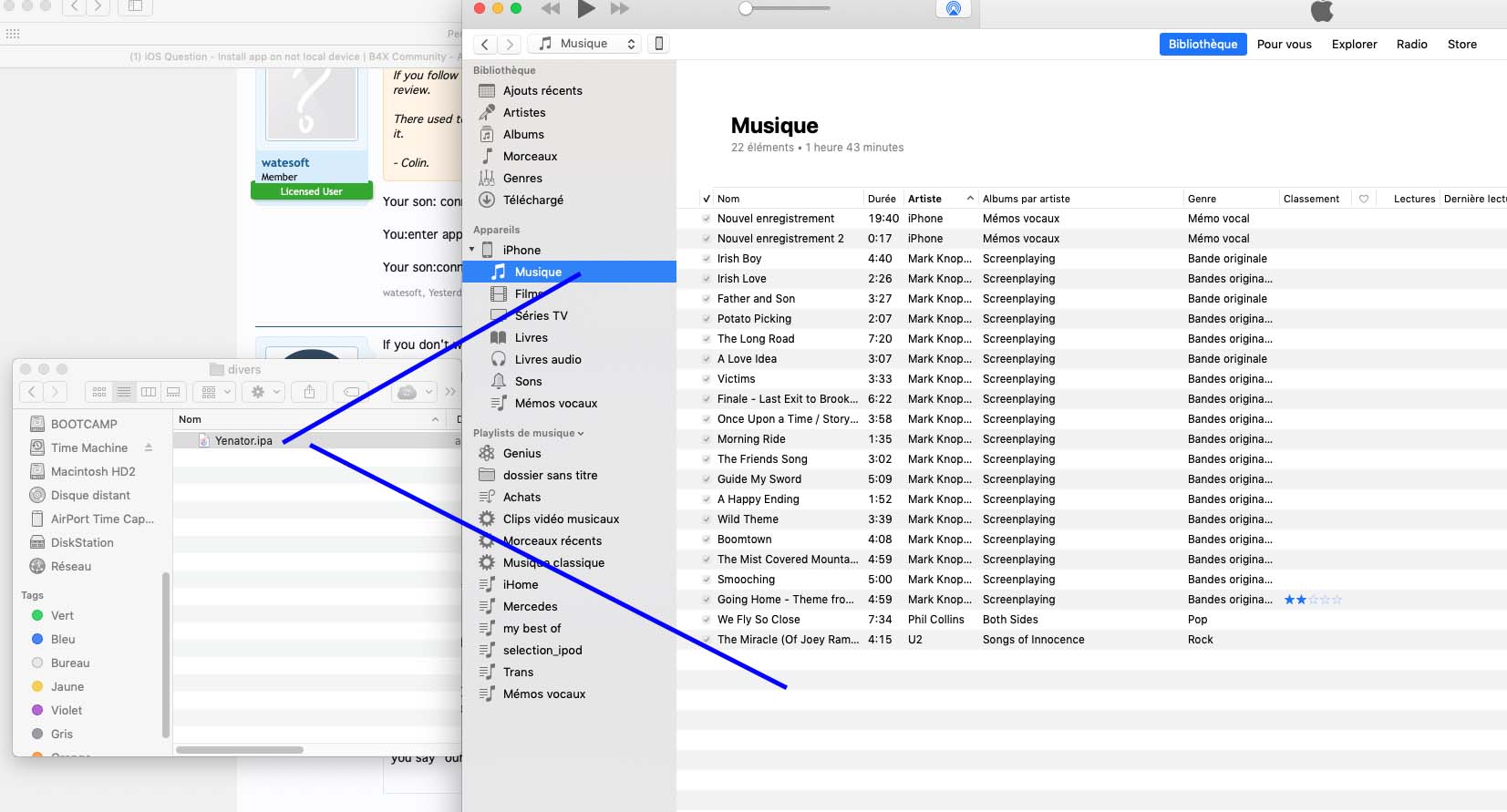Click the watesoft username link
This screenshot has width=1507, height=812.
point(285,163)
